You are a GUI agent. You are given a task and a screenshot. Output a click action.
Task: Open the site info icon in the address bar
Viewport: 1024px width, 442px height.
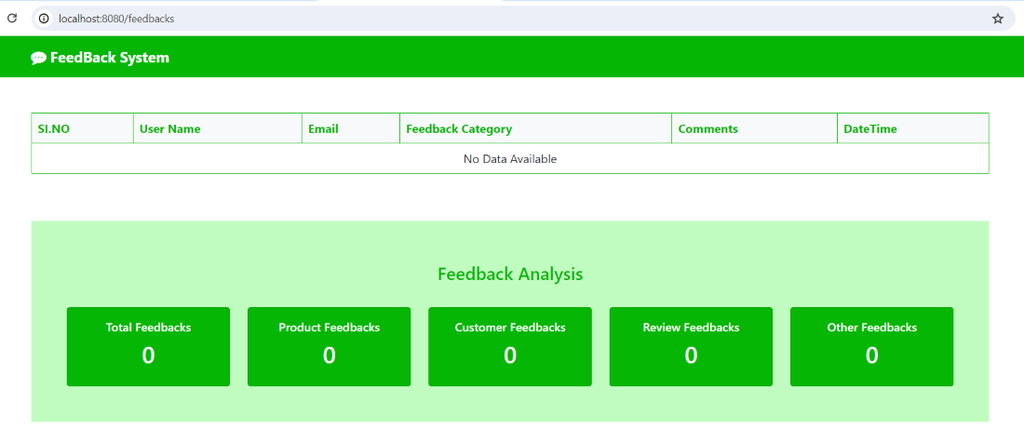coord(44,19)
